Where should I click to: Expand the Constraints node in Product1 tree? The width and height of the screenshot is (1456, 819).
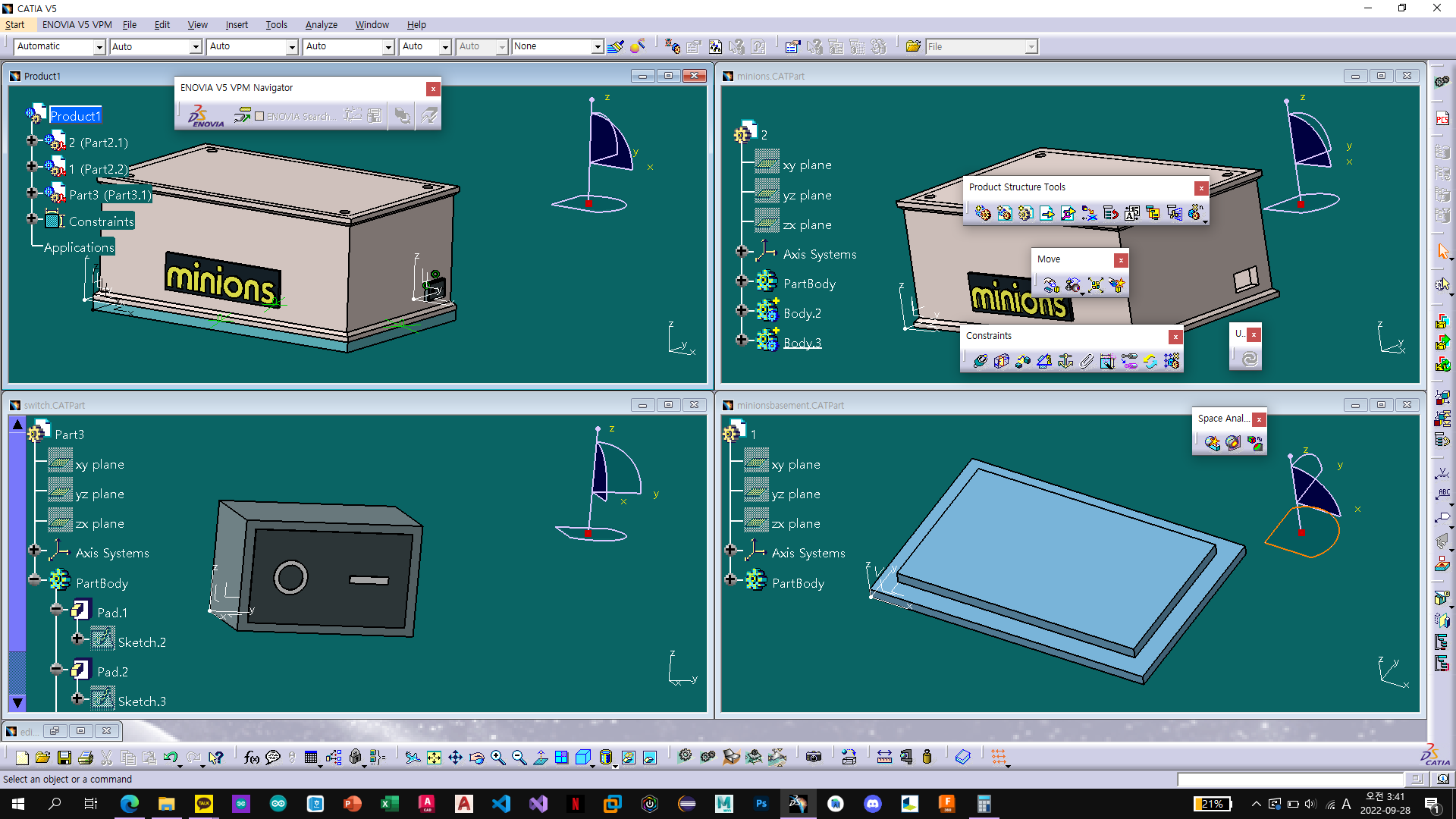click(32, 219)
